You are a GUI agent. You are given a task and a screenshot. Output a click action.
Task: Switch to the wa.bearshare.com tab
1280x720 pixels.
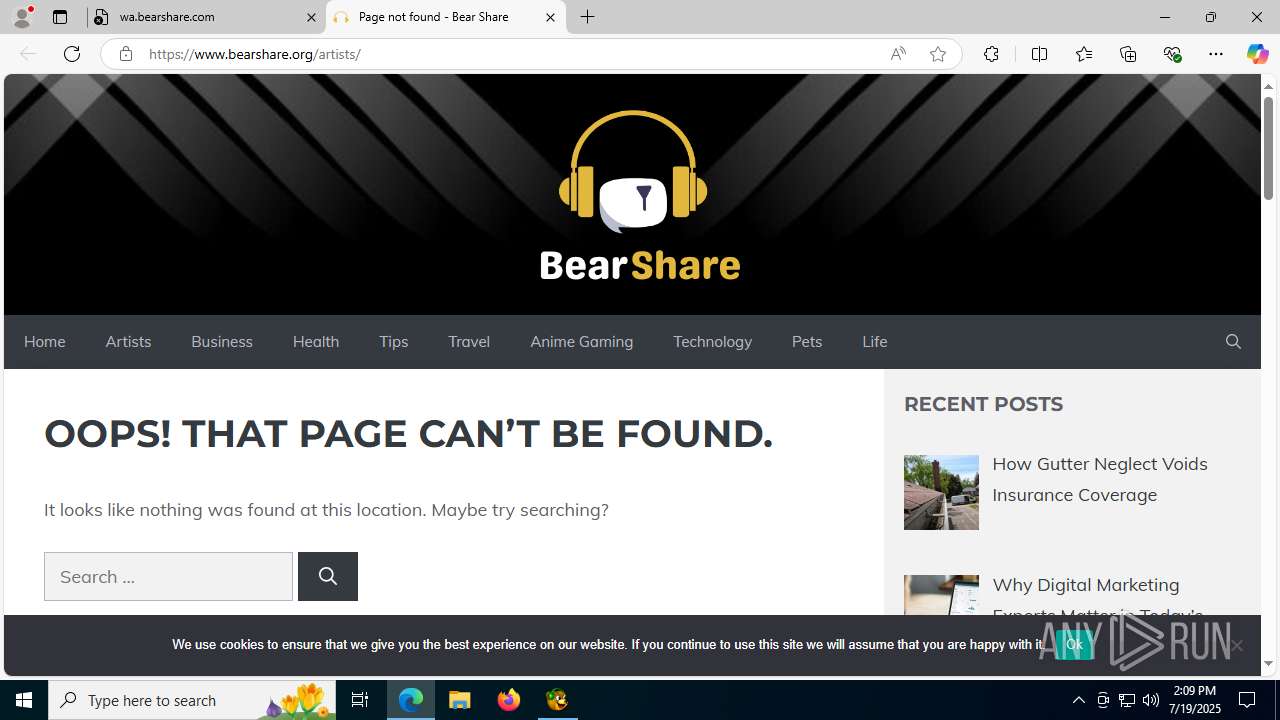(205, 17)
